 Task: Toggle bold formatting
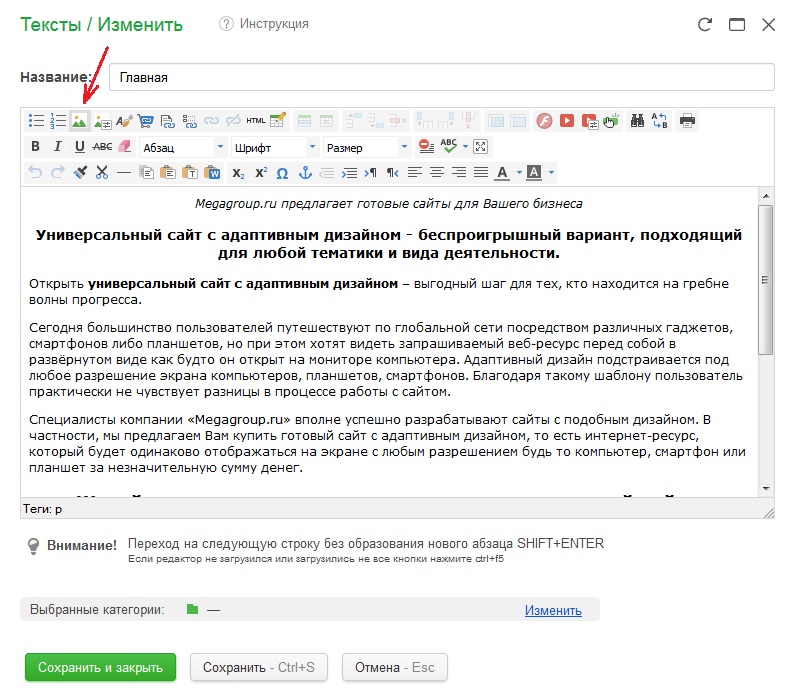(x=35, y=147)
